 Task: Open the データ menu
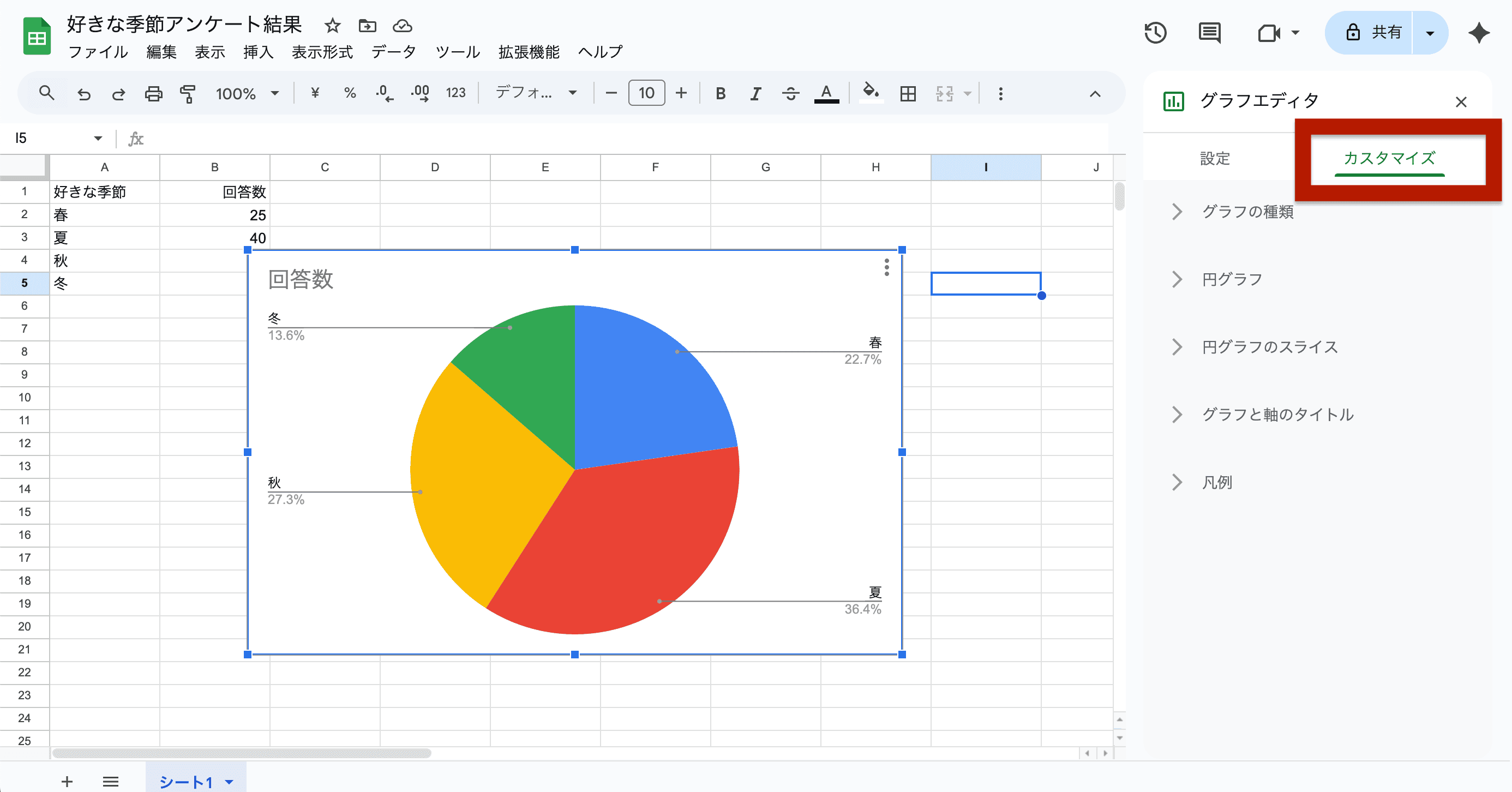(393, 52)
